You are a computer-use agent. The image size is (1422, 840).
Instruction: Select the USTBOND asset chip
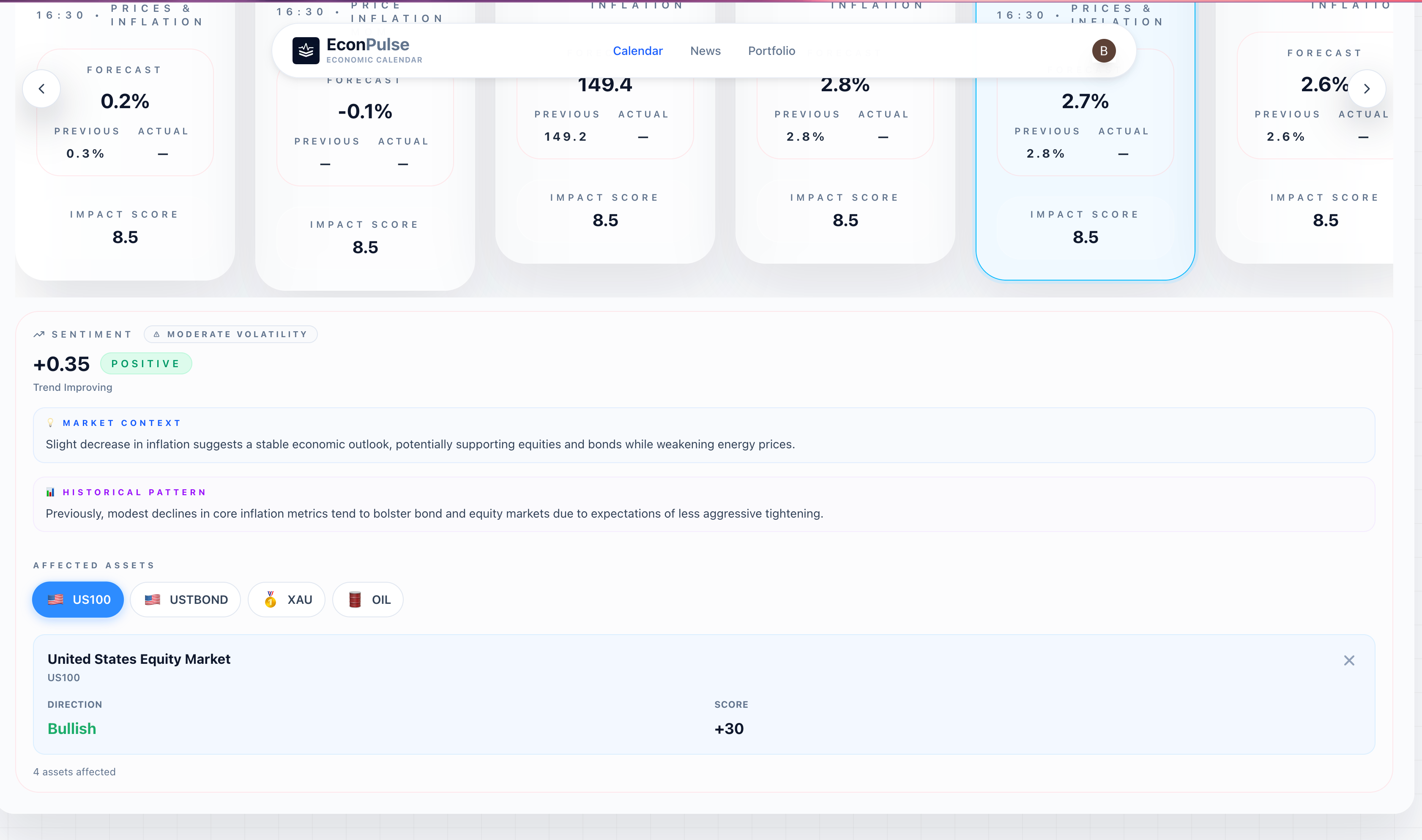pos(186,600)
